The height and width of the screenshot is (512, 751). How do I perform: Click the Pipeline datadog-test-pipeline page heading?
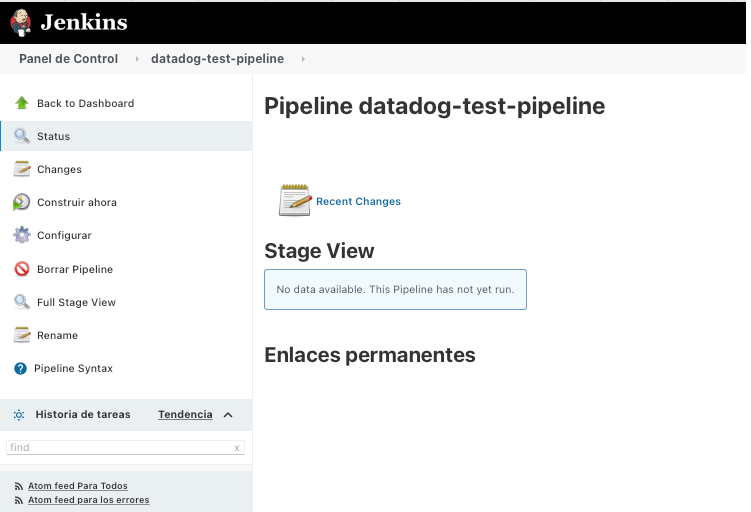[434, 106]
